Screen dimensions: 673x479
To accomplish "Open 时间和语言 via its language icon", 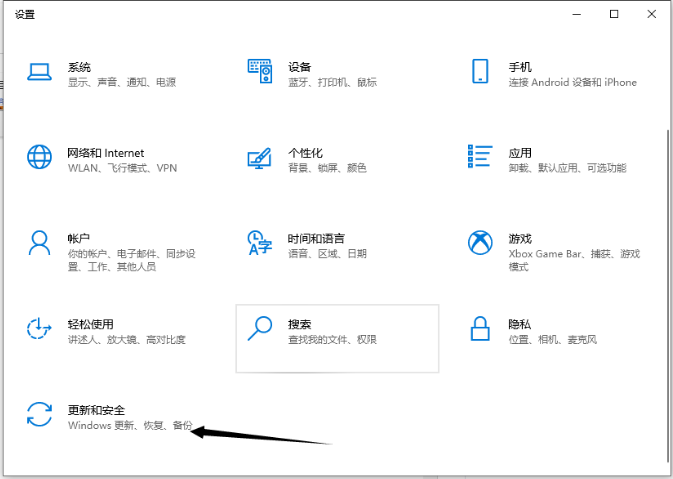I will tap(260, 243).
